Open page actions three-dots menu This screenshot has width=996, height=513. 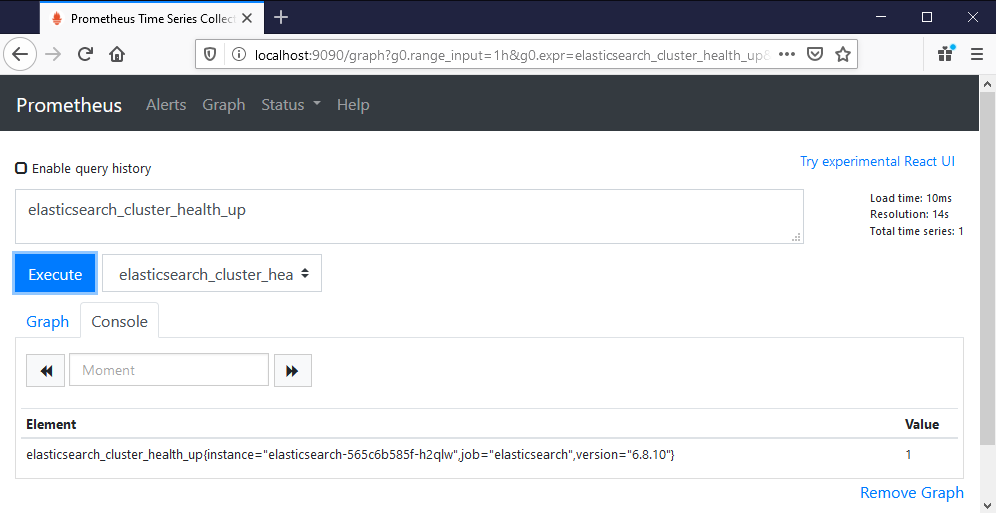point(787,54)
